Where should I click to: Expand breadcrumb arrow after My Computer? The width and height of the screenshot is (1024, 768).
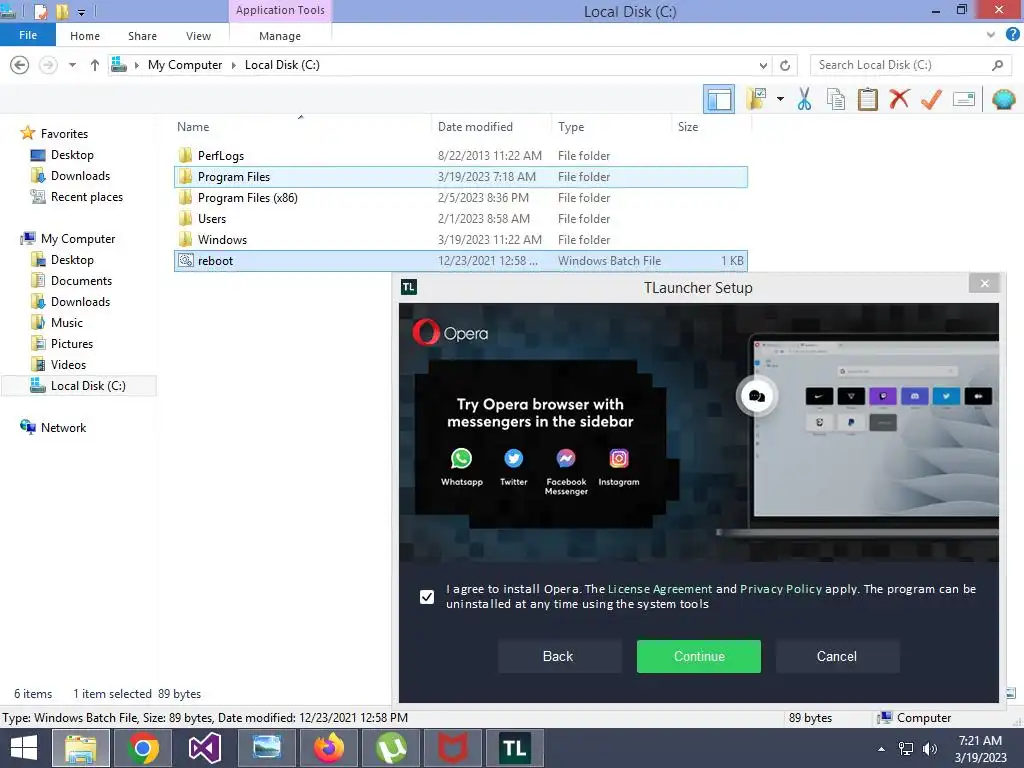coord(233,65)
